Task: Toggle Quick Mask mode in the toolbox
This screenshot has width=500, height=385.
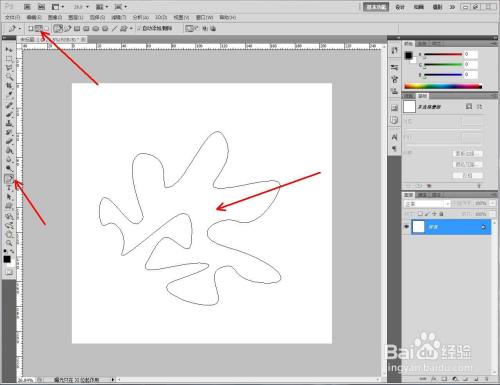Action: [x=9, y=272]
